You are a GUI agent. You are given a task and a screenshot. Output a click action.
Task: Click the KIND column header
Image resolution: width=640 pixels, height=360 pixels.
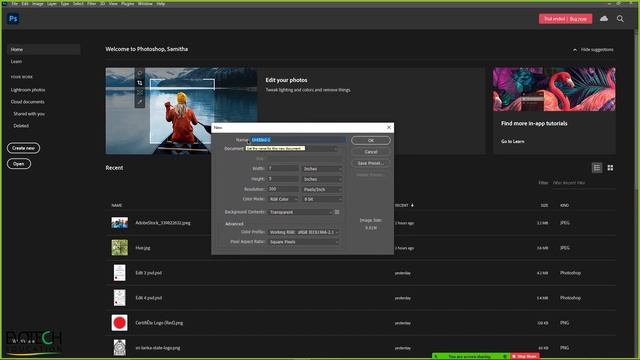pos(564,205)
